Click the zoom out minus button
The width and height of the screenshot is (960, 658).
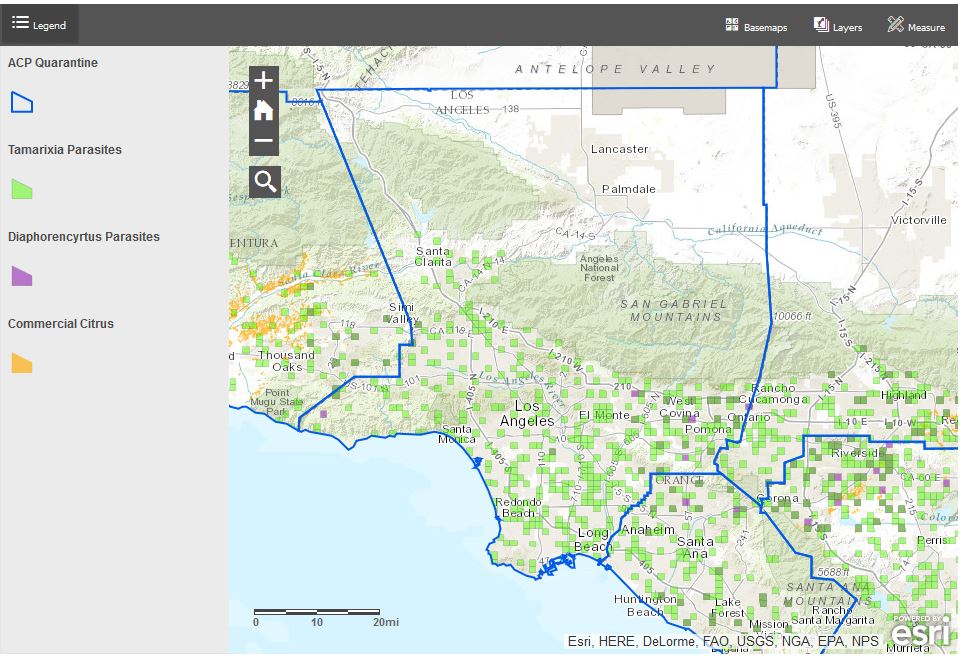coord(264,141)
